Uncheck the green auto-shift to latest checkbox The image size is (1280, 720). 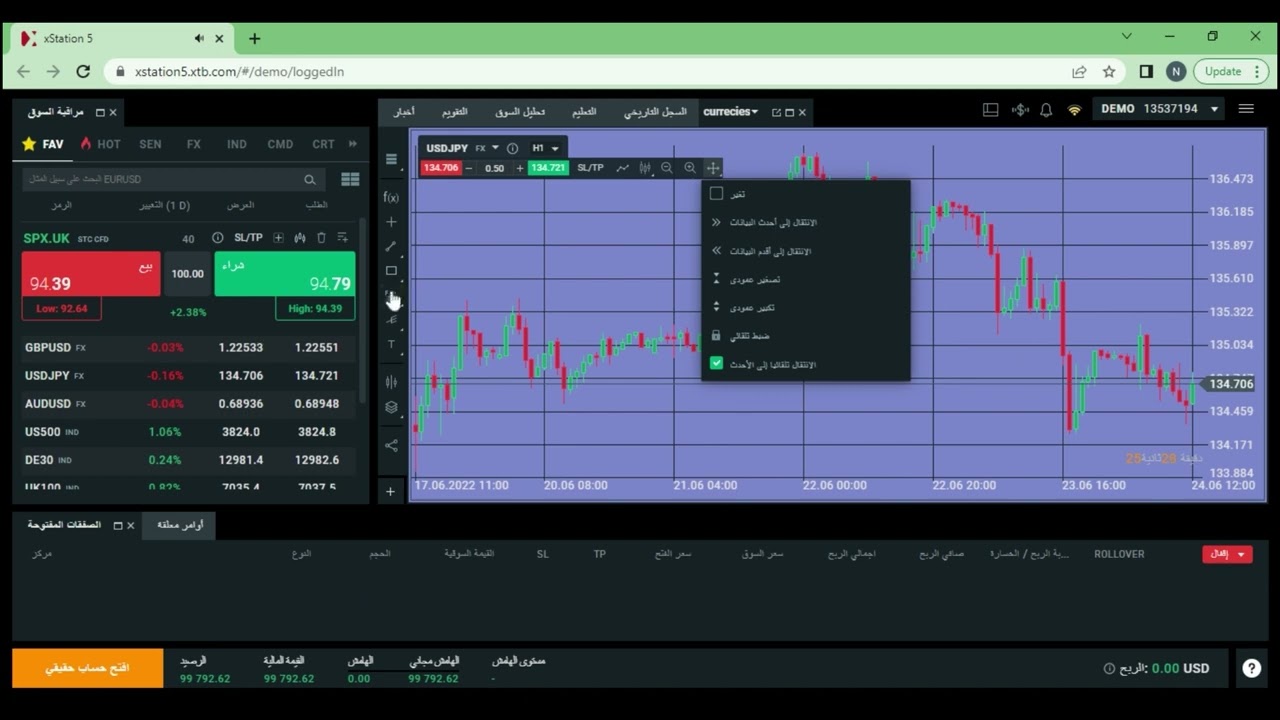[716, 363]
